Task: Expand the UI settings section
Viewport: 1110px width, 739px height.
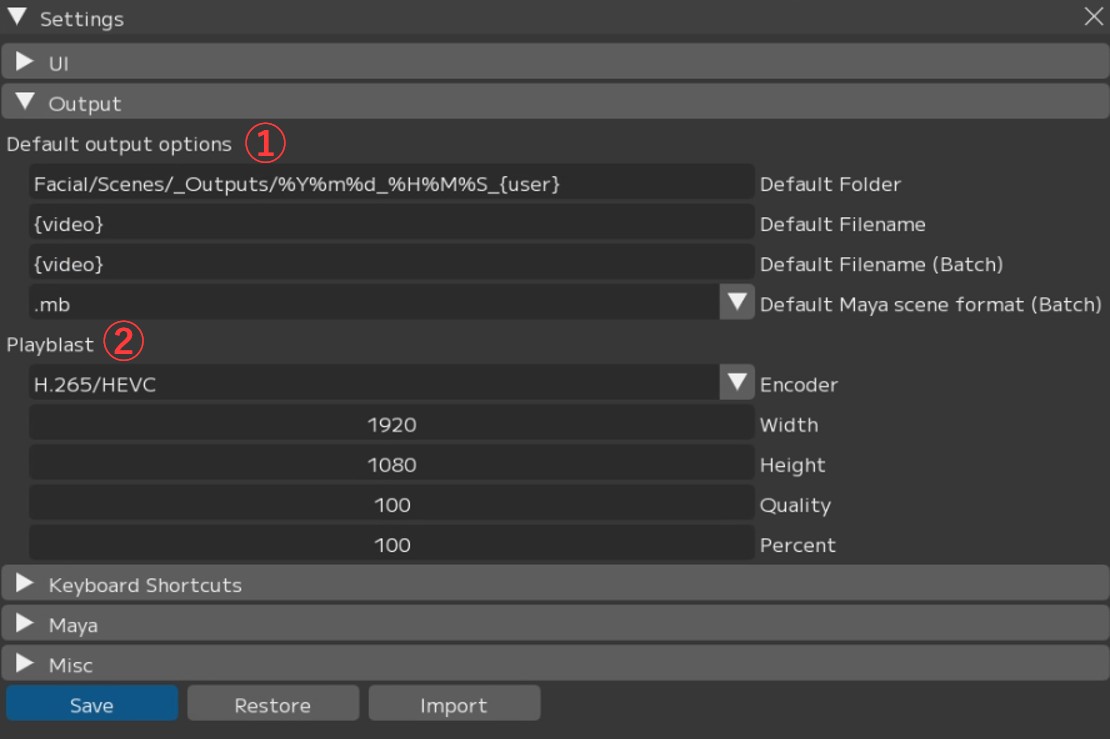Action: [x=26, y=63]
